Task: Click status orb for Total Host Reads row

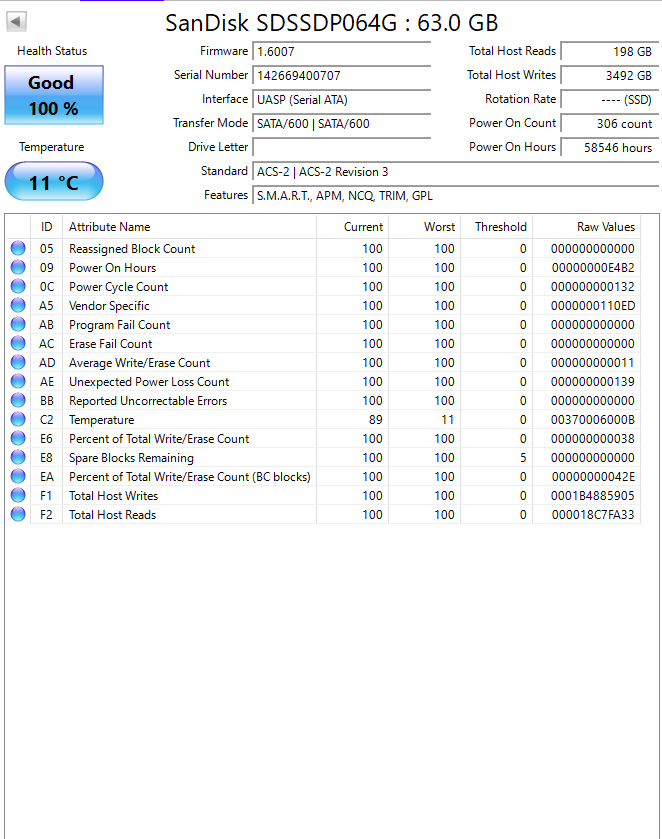Action: click(x=18, y=514)
